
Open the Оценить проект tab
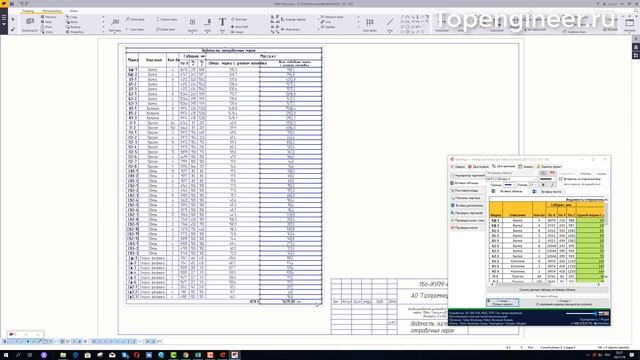pyautogui.click(x=549, y=167)
